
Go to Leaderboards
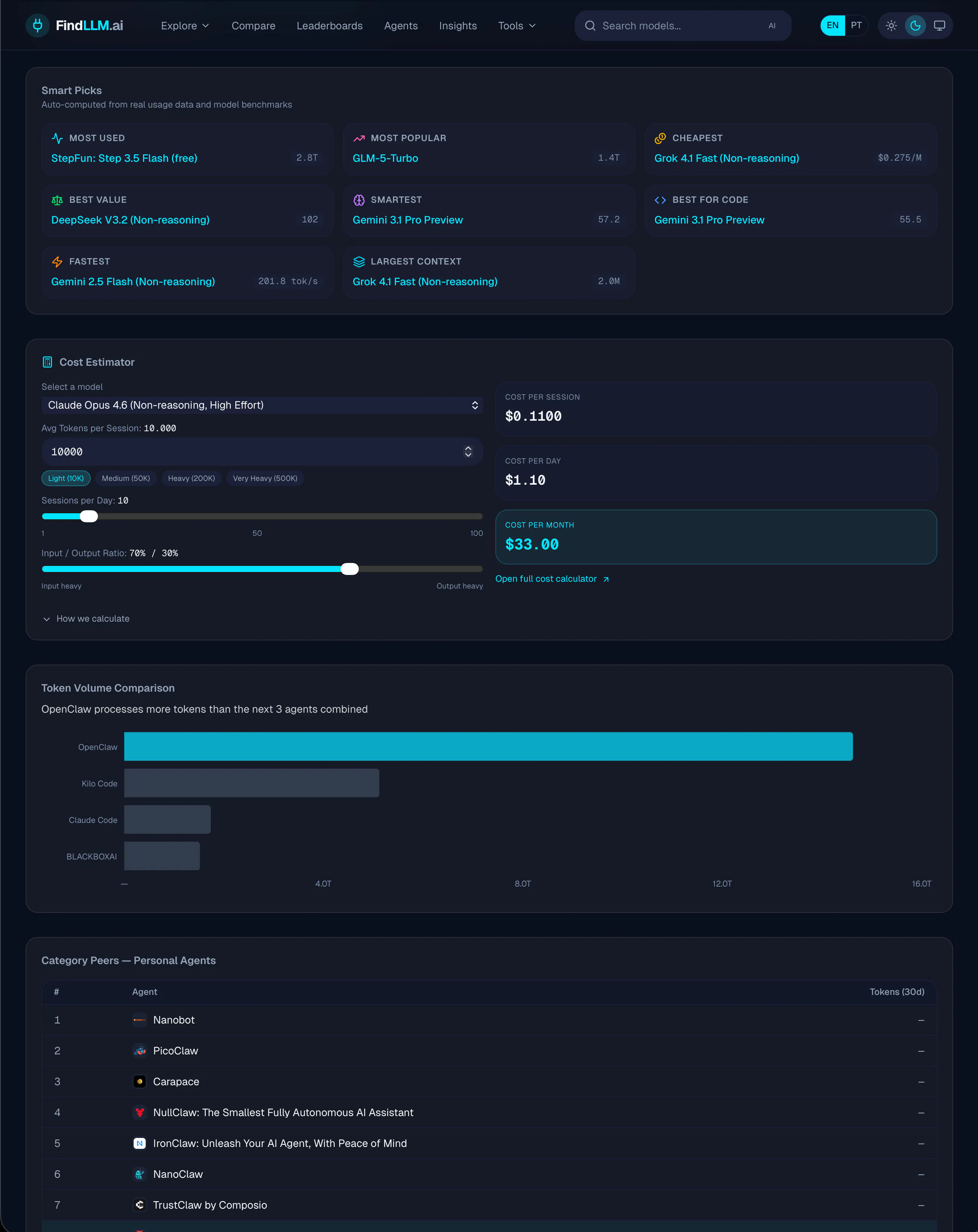330,26
